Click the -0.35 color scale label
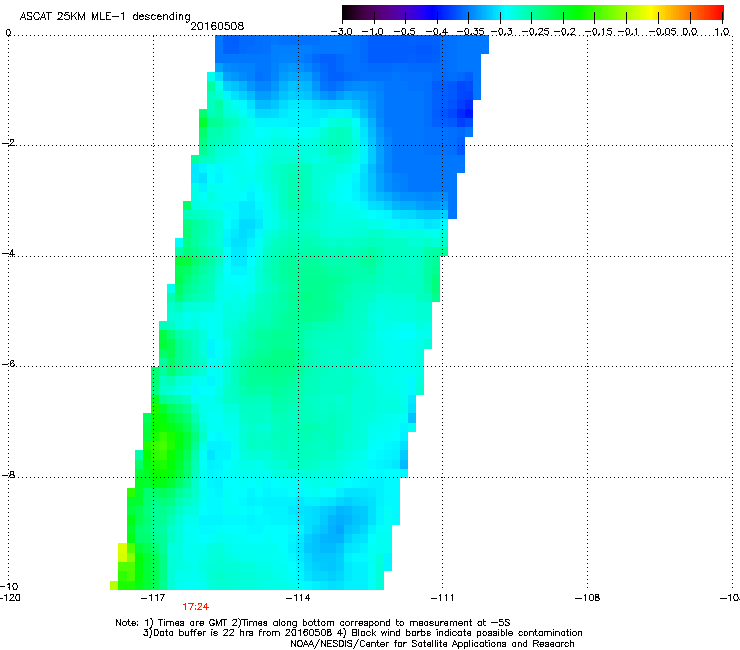The height and width of the screenshot is (650, 740). [x=471, y=32]
